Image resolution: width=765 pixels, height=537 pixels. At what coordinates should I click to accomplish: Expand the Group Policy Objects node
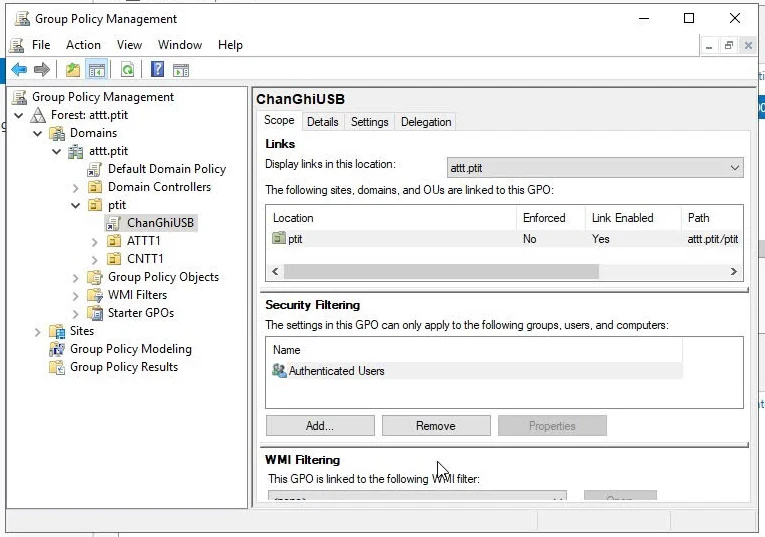[76, 278]
